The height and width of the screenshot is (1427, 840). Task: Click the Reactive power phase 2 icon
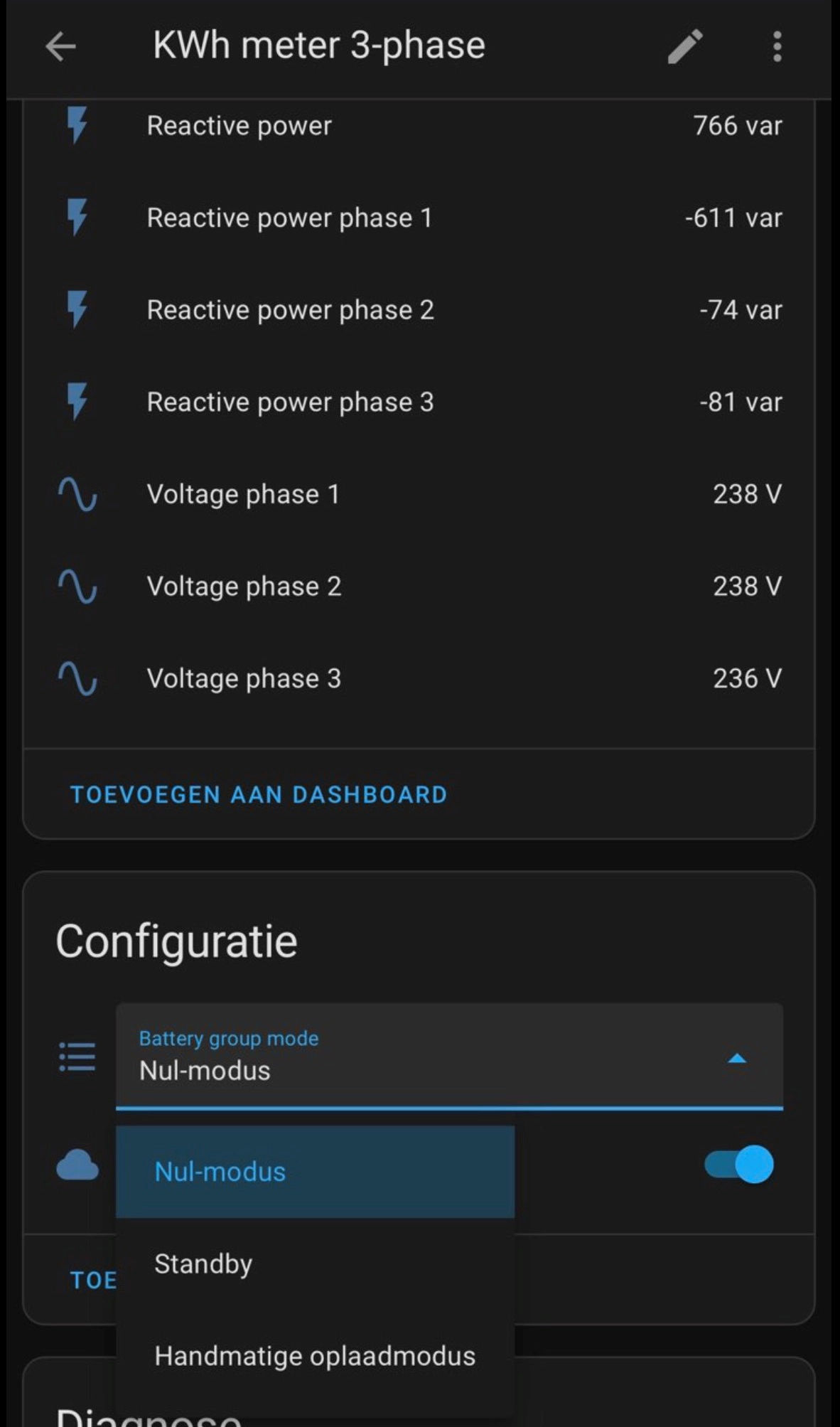point(77,310)
